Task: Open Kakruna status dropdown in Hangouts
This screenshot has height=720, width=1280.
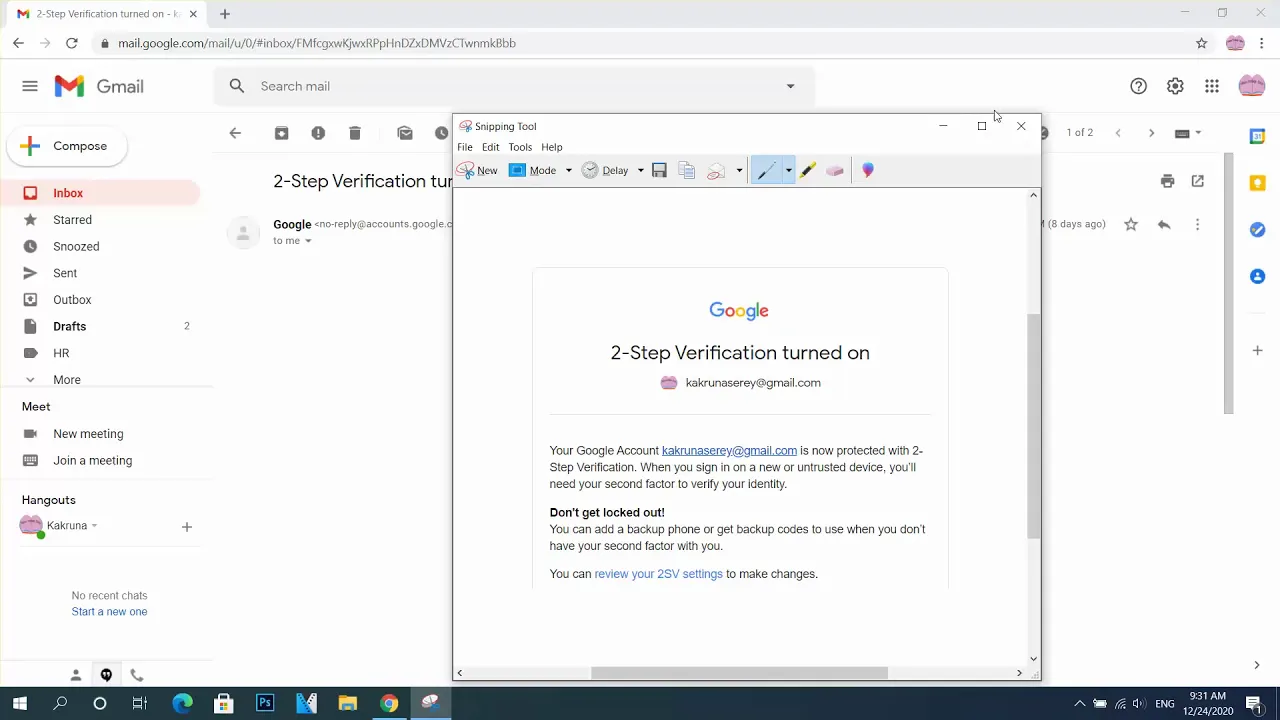Action: (x=94, y=526)
